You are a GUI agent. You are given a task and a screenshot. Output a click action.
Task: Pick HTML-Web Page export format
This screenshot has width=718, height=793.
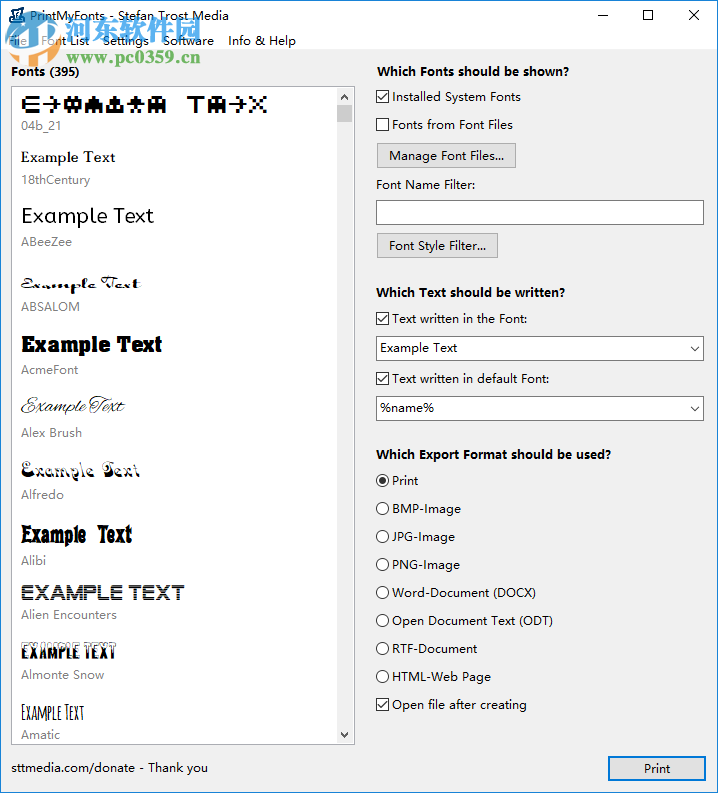[x=383, y=677]
